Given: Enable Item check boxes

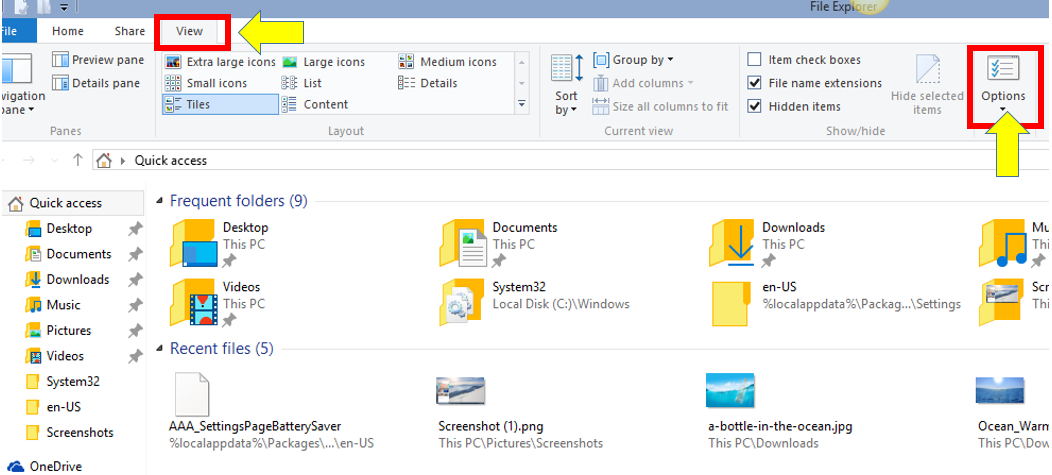Looking at the screenshot, I should pos(755,60).
